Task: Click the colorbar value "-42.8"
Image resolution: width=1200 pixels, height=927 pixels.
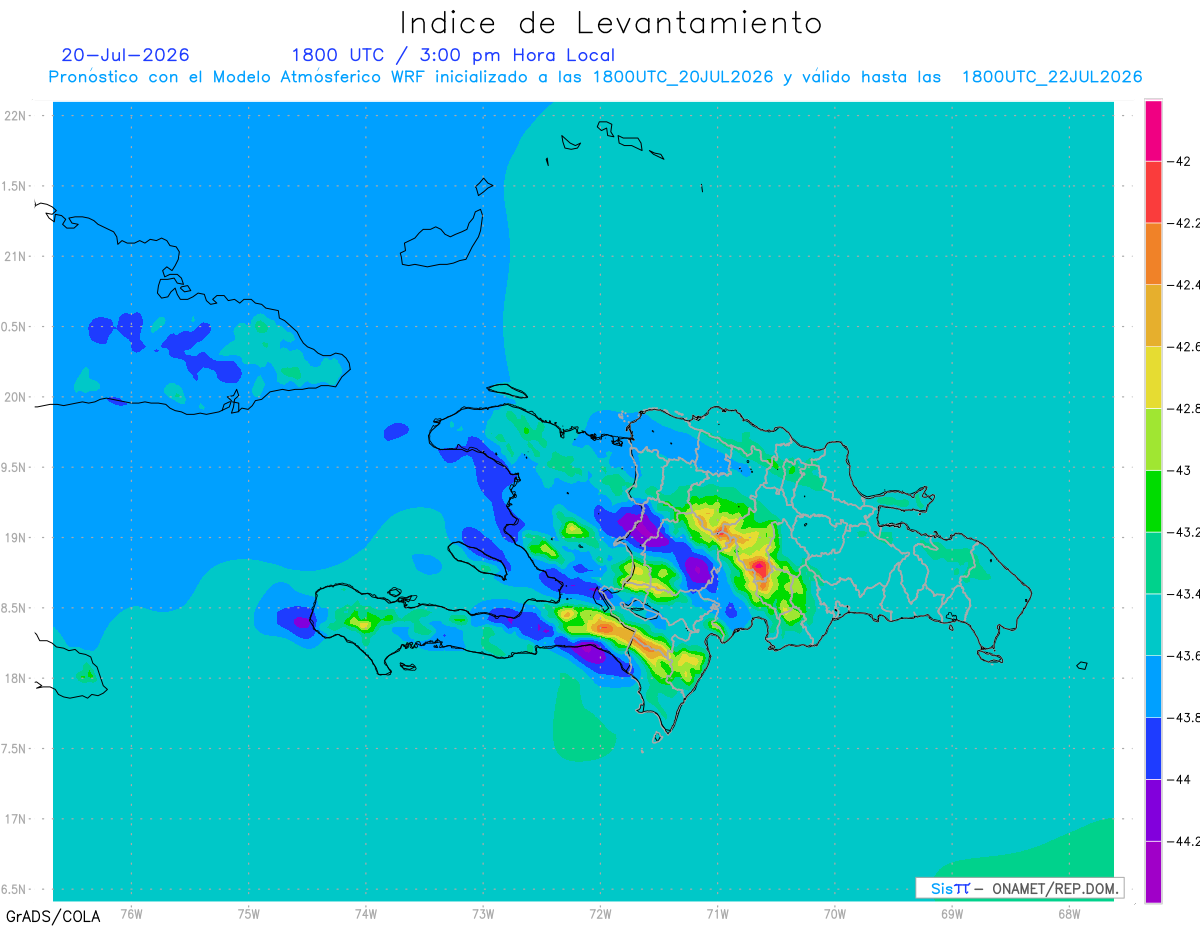Action: (1185, 409)
